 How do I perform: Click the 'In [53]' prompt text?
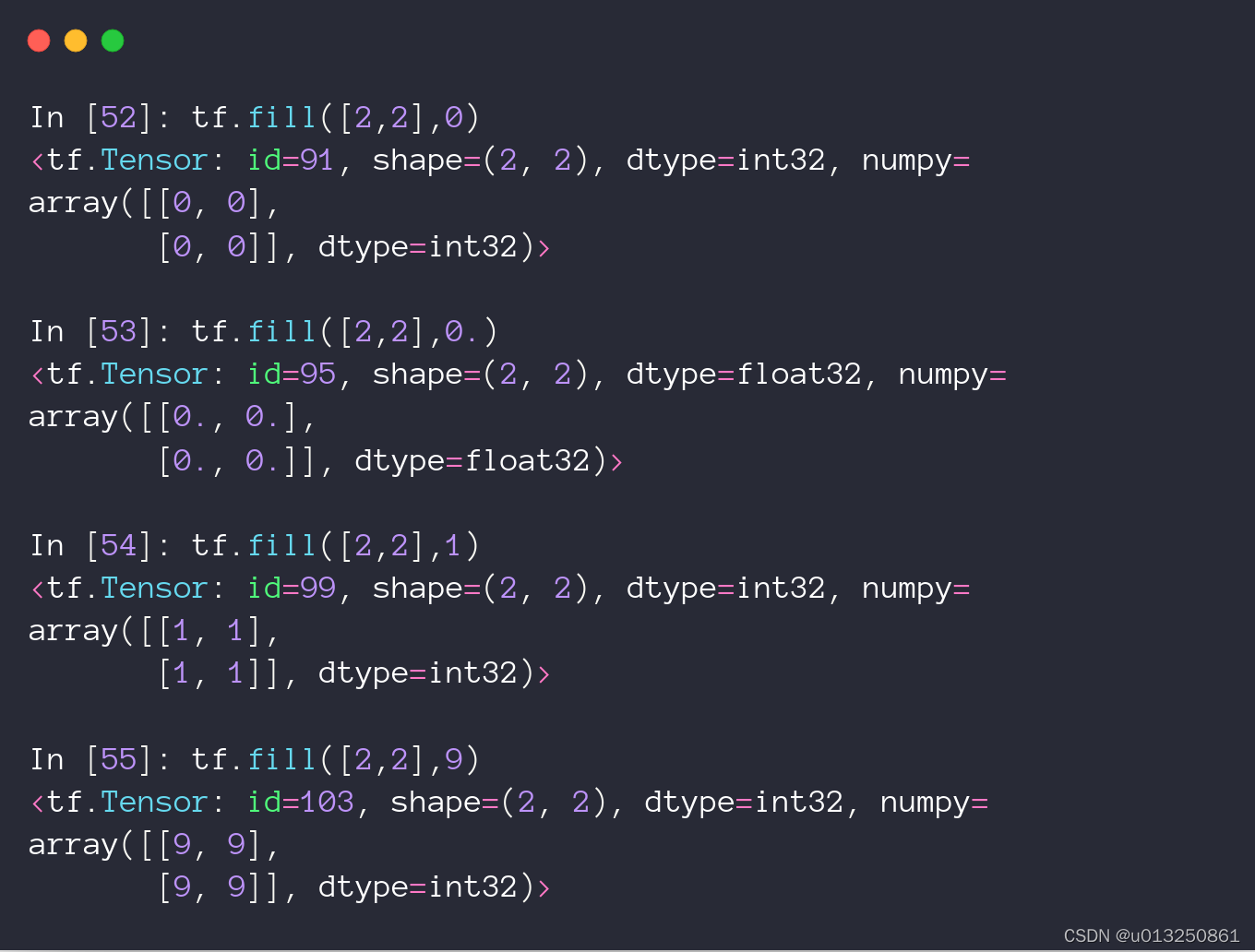click(92, 331)
